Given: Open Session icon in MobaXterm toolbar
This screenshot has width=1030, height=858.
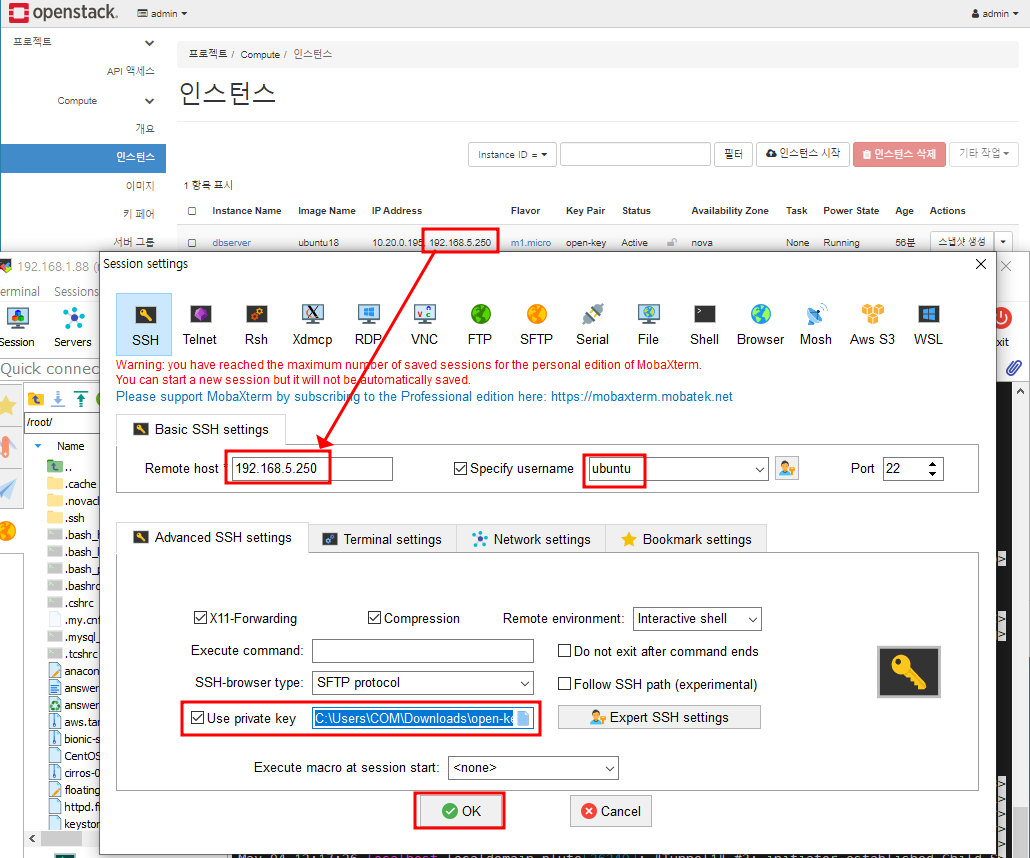Looking at the screenshot, I should tap(17, 327).
